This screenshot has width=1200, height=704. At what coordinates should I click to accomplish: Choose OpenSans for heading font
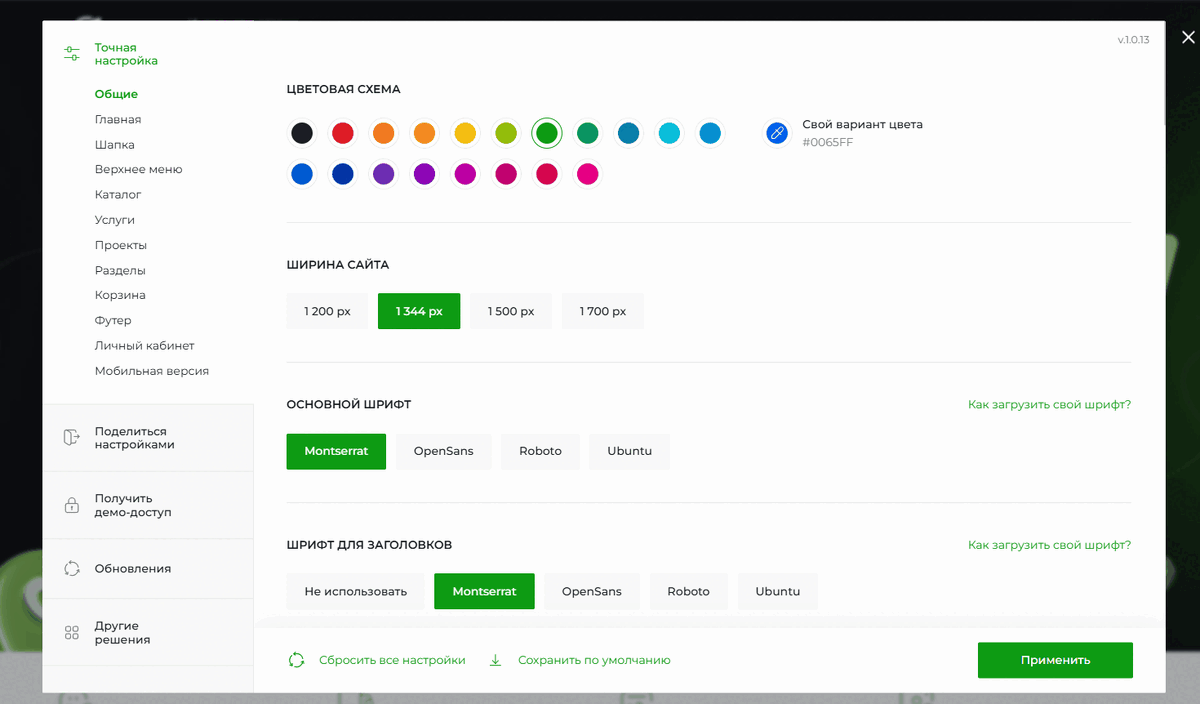tap(592, 591)
